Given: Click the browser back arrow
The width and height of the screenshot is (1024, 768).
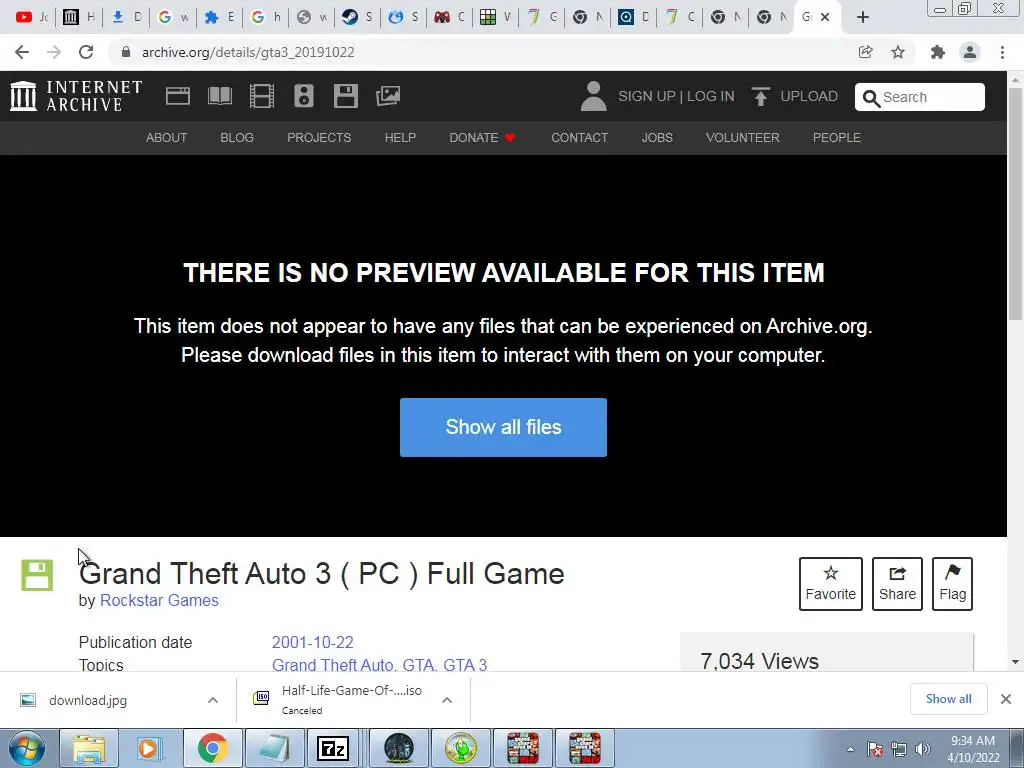Looking at the screenshot, I should (22, 52).
